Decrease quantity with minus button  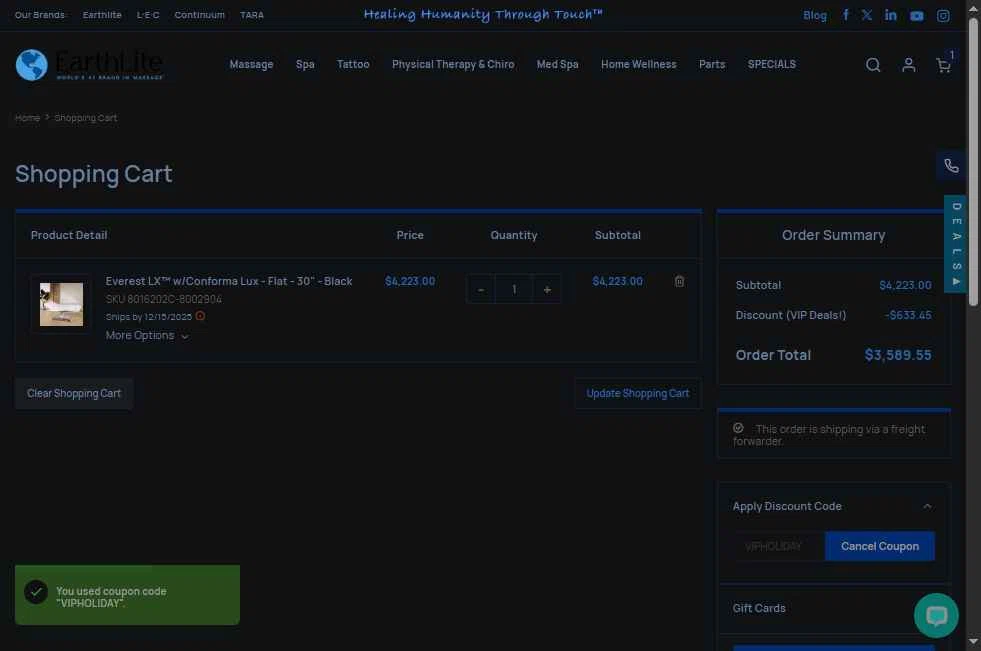[x=480, y=290]
